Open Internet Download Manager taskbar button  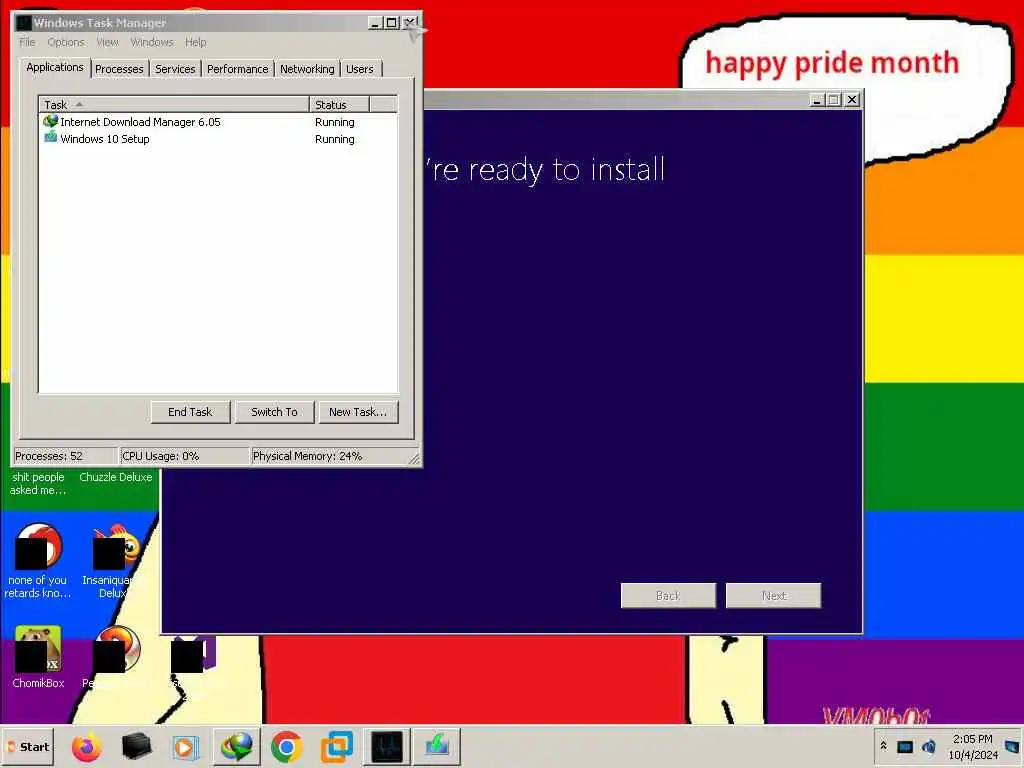pos(236,746)
